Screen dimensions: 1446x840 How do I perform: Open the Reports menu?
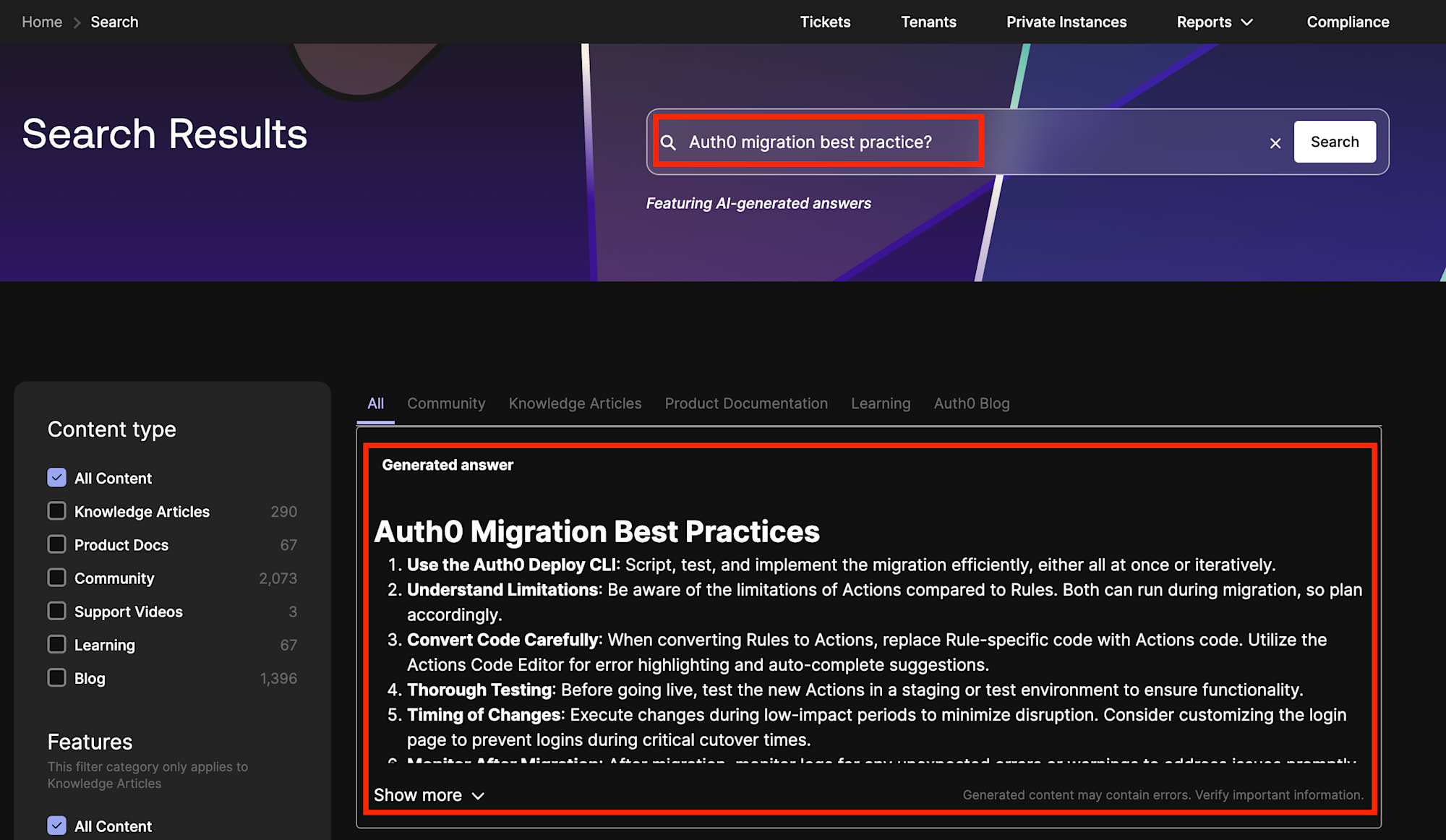tap(1204, 22)
